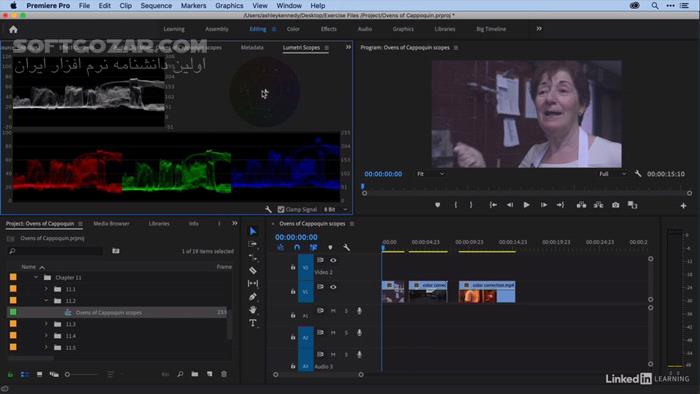Toggle timeline Snap magnet

297,247
